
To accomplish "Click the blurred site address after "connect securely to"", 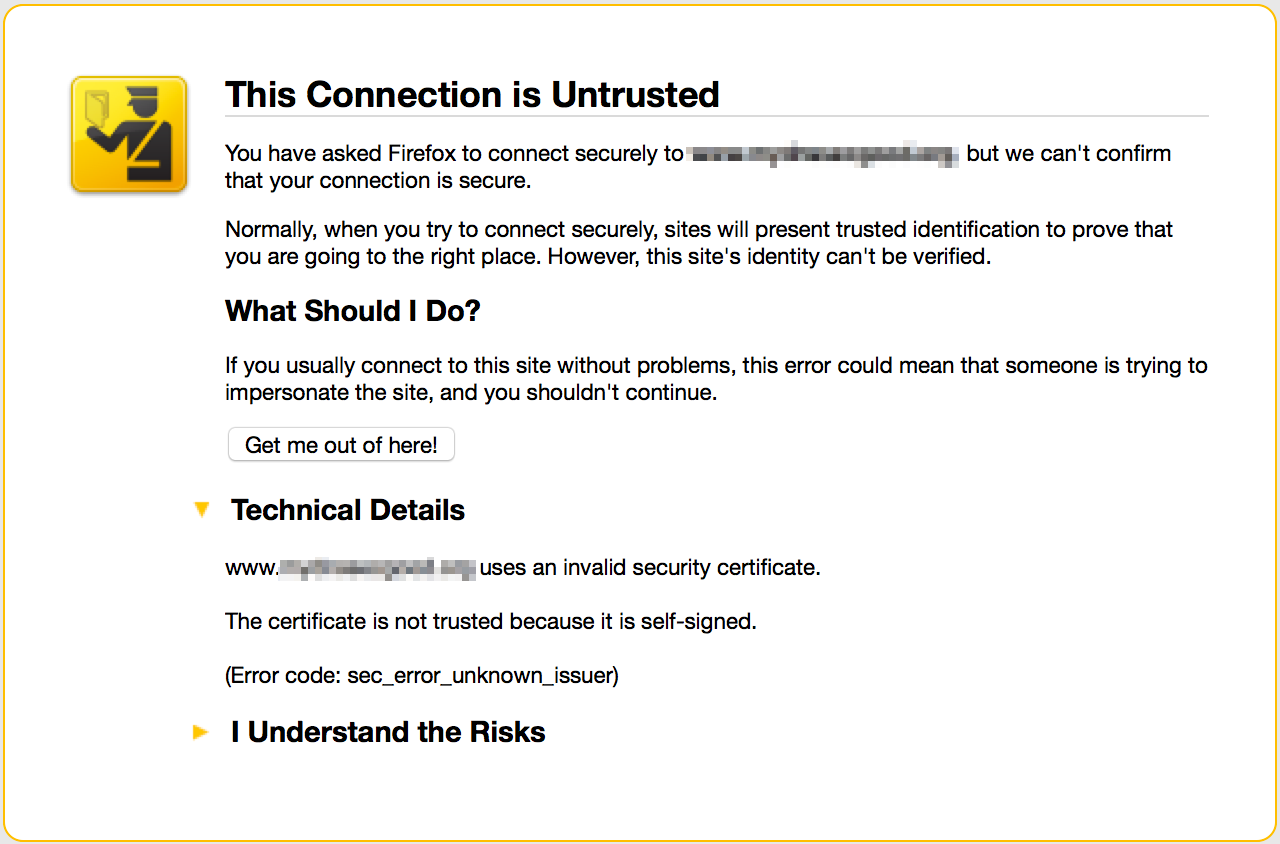I will 824,154.
